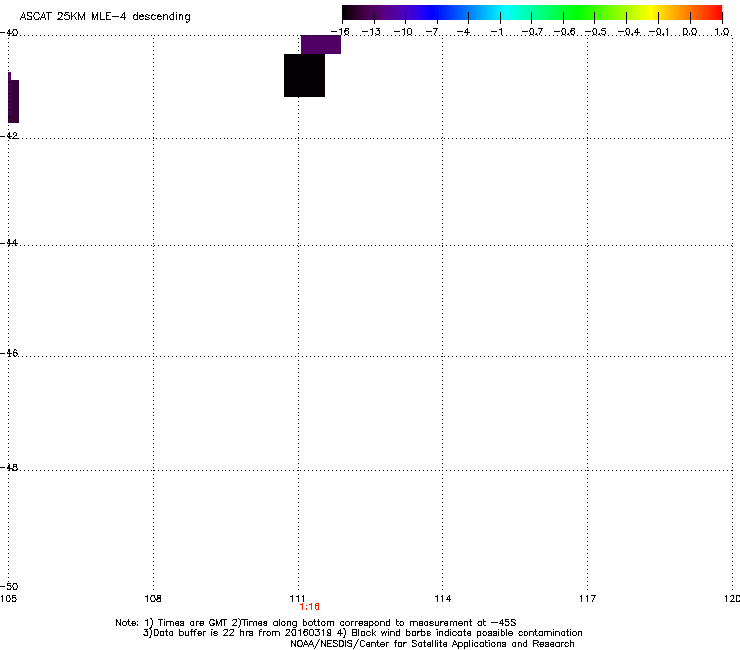Screen dimensions: 740x650
Task: Click the cyan region of the color bar
Action: [x=505, y=12]
